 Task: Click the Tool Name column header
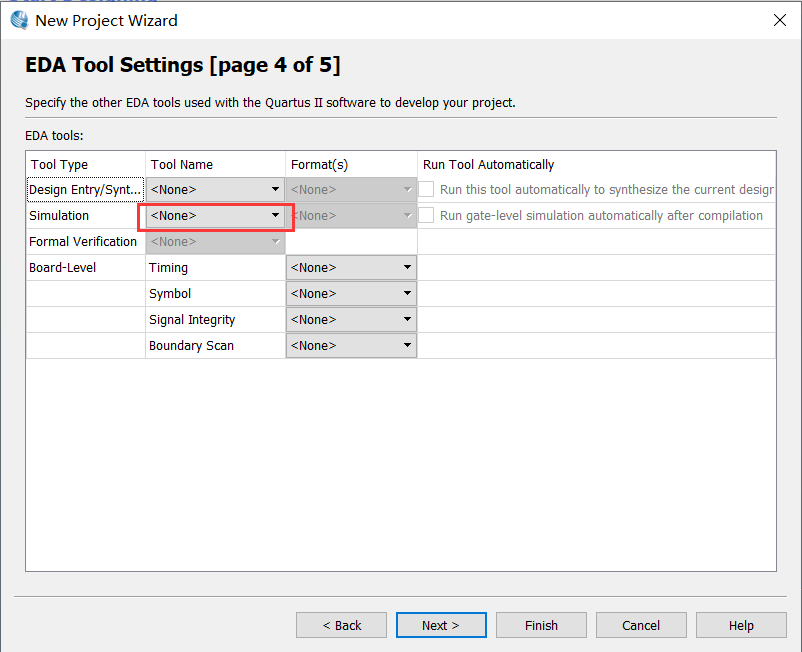[x=215, y=165]
